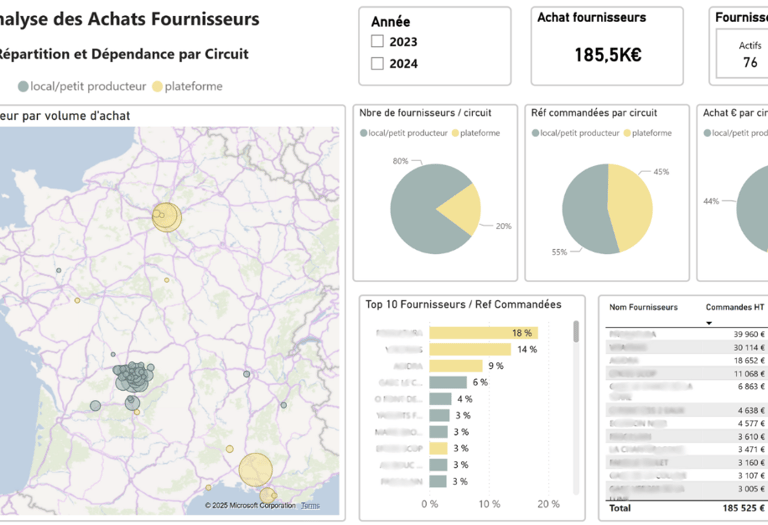Click the 44% label of Achat € pie

pos(711,201)
